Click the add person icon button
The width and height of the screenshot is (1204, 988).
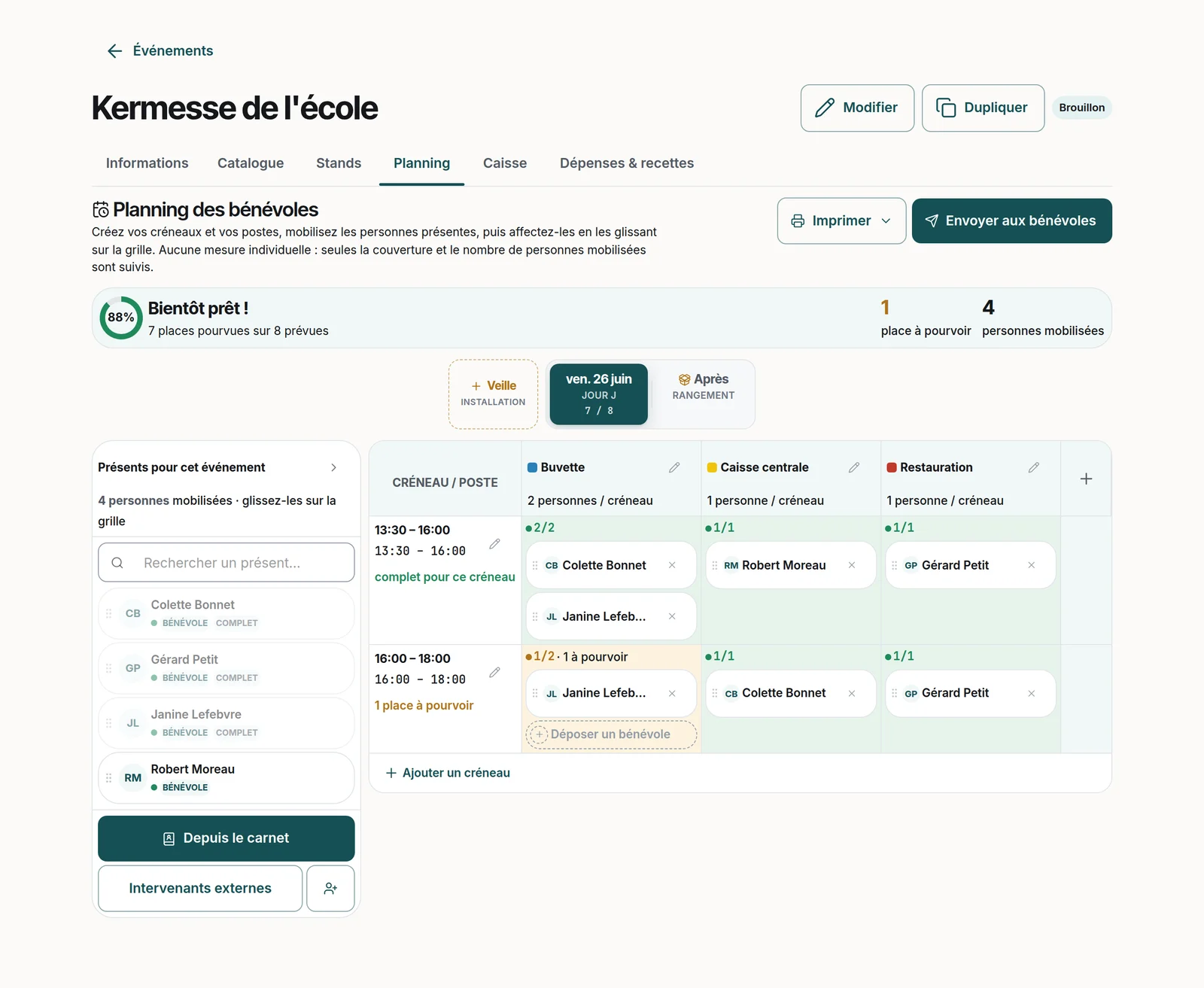330,889
